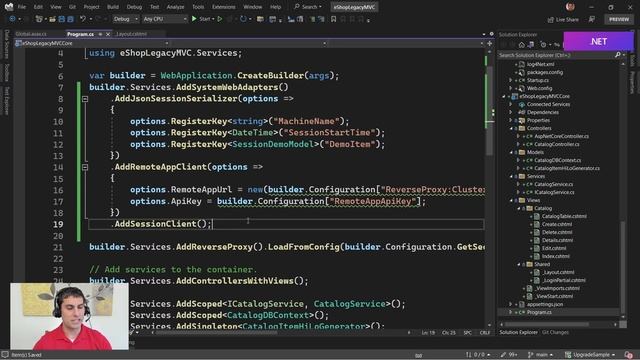The width and height of the screenshot is (640, 360).
Task: Click the CRLF line ending indicator
Action: click(485, 333)
